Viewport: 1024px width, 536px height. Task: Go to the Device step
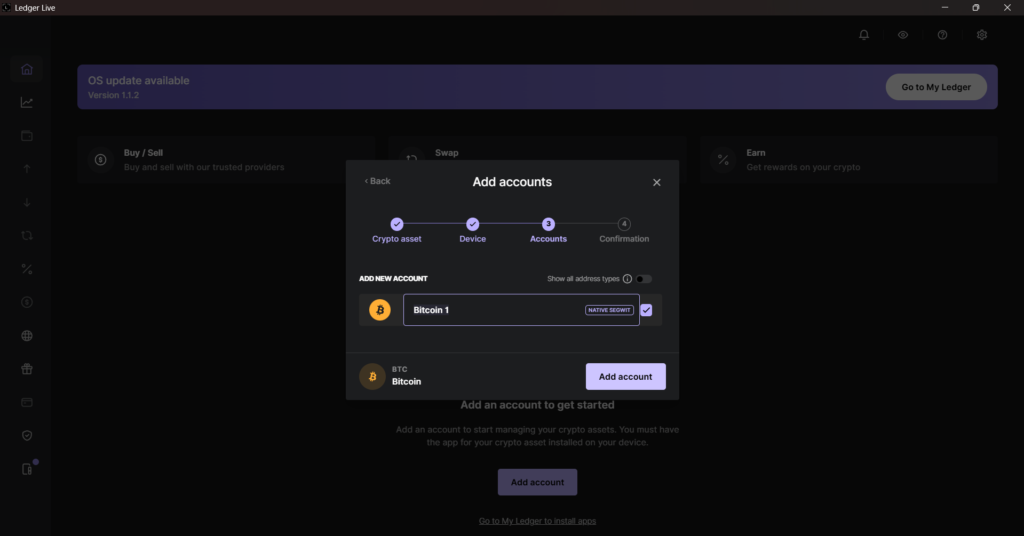(x=472, y=224)
